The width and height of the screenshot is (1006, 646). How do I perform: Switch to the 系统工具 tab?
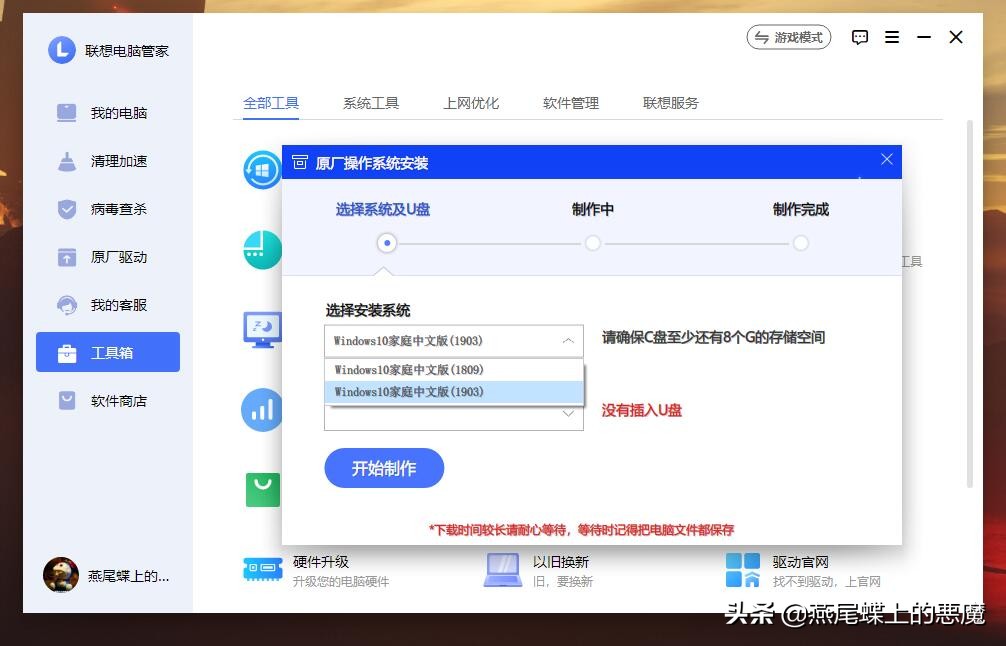point(370,102)
